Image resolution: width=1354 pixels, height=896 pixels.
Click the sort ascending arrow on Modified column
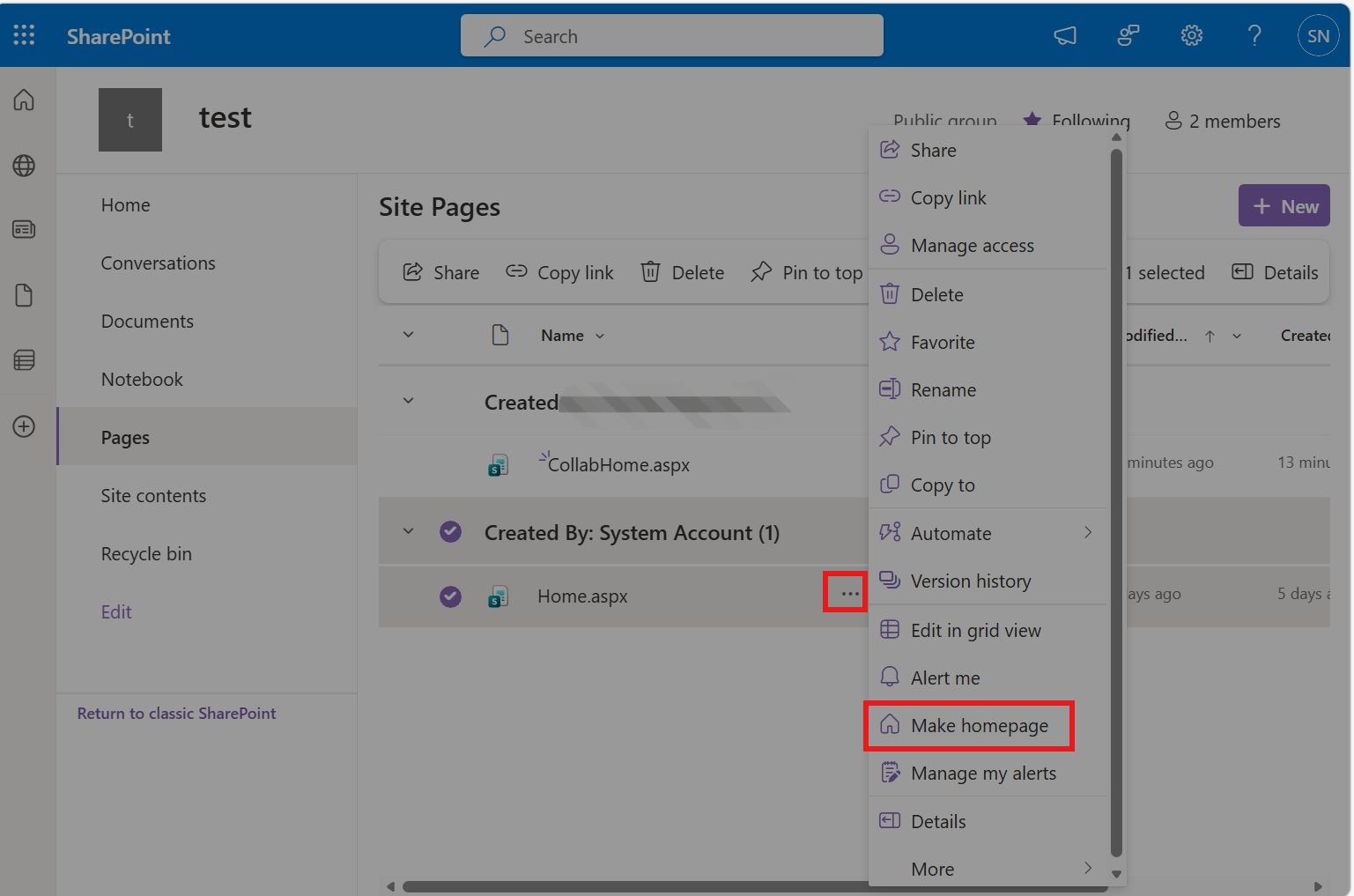(x=1210, y=336)
